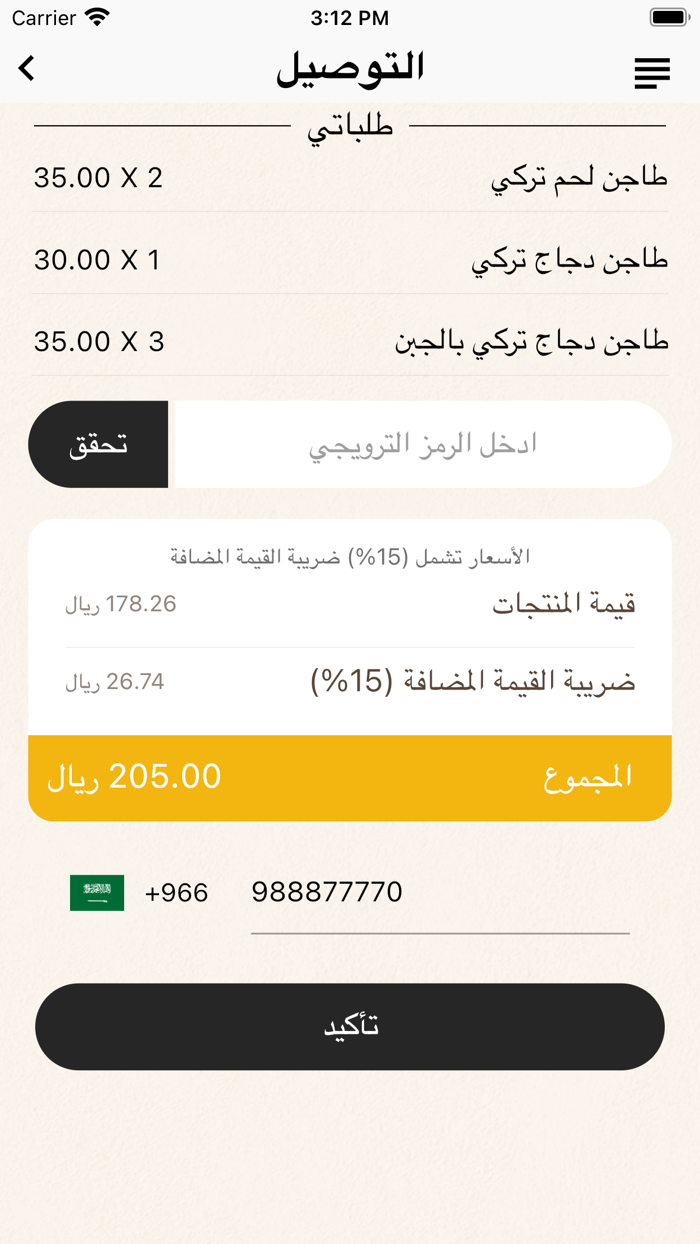Image resolution: width=700 pixels, height=1244 pixels.
Task: Tap the clock showing 3:12 PM
Action: pos(350,17)
